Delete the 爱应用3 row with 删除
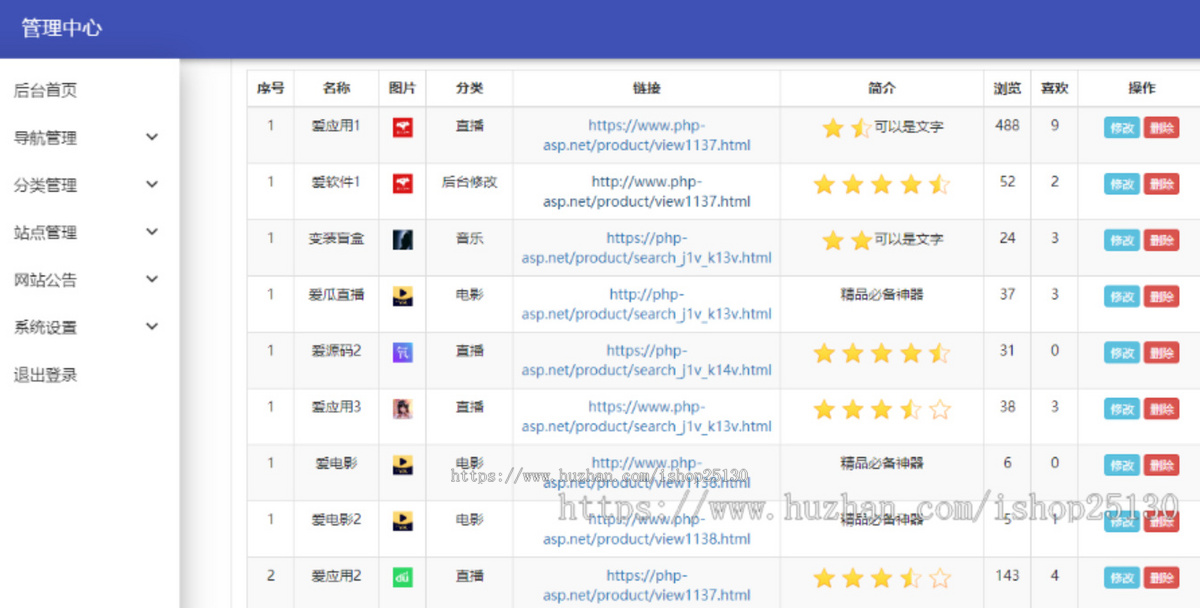 [x=1161, y=409]
